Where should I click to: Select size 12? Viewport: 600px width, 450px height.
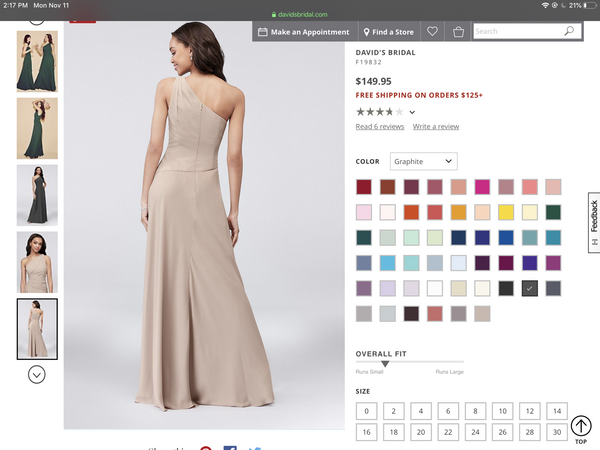click(x=530, y=411)
